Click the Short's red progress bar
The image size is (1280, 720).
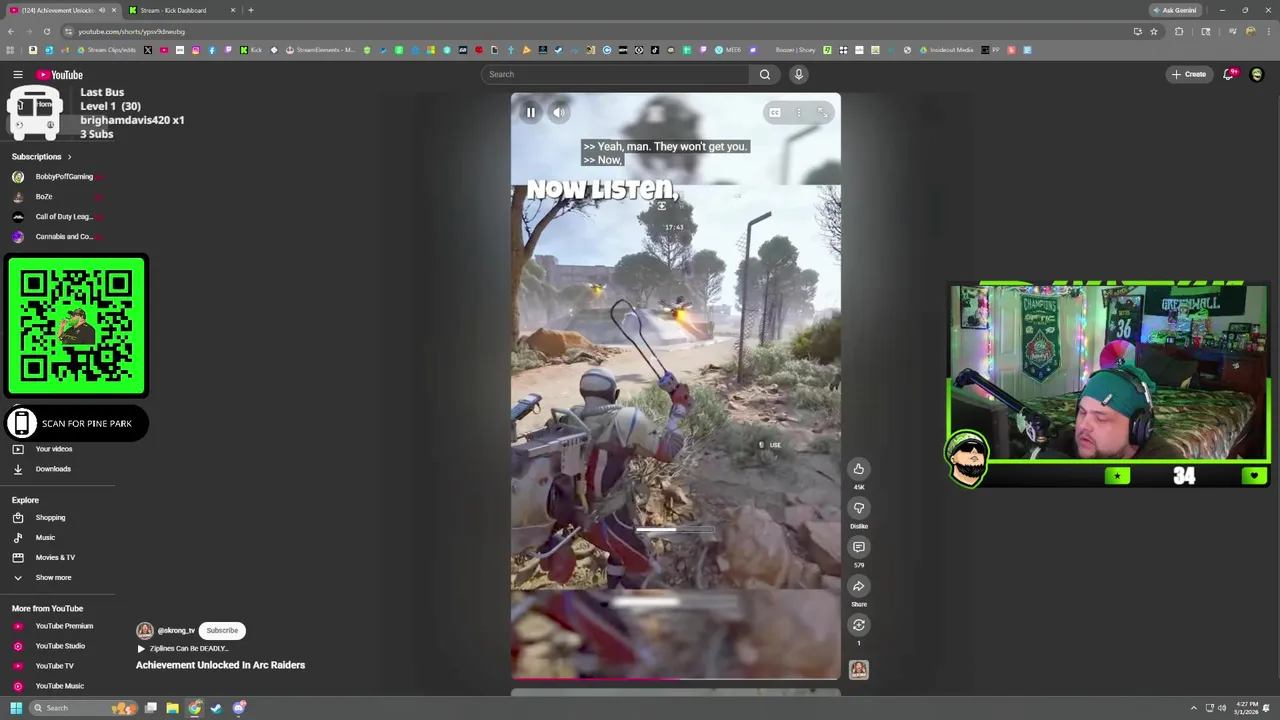676,679
